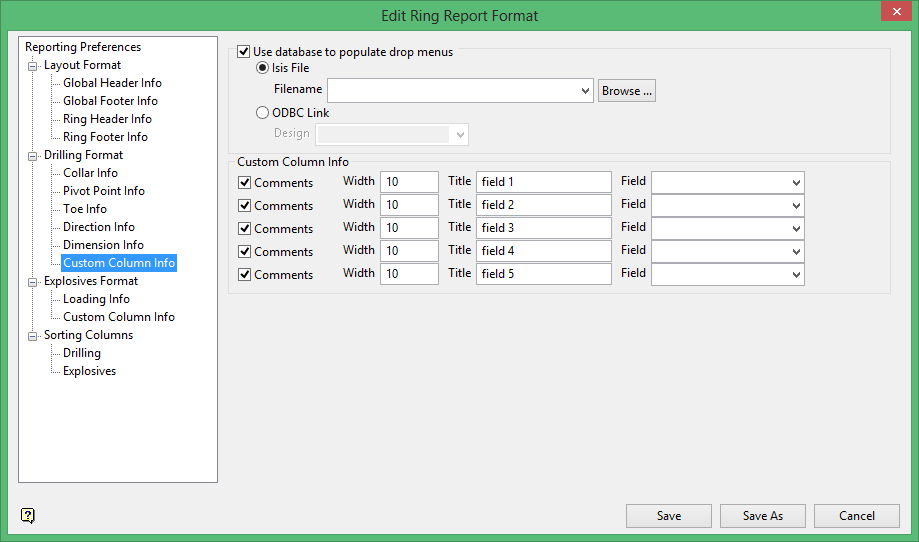The width and height of the screenshot is (919, 542).
Task: Select Pivot Point Info in tree
Action: click(x=104, y=191)
